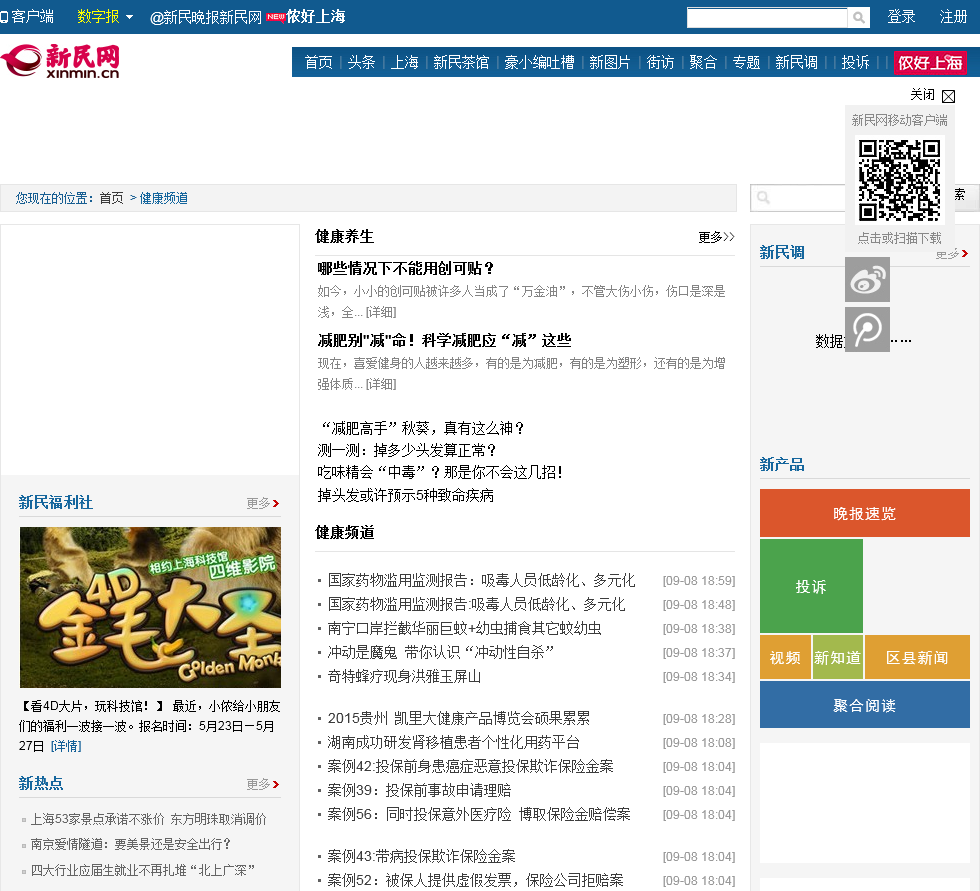Click the 登录 login link
The image size is (980, 891).
tap(901, 17)
